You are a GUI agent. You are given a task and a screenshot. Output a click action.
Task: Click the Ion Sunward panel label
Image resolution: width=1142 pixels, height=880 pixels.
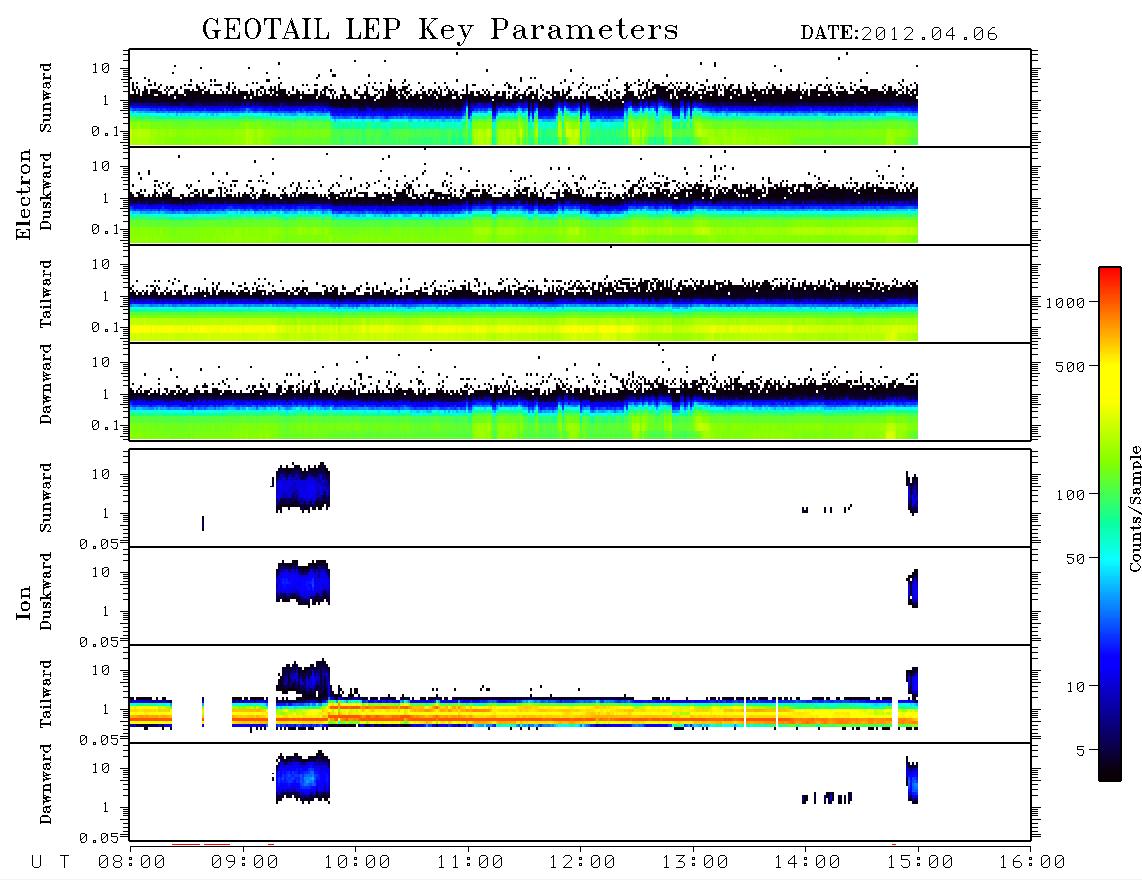[46, 498]
